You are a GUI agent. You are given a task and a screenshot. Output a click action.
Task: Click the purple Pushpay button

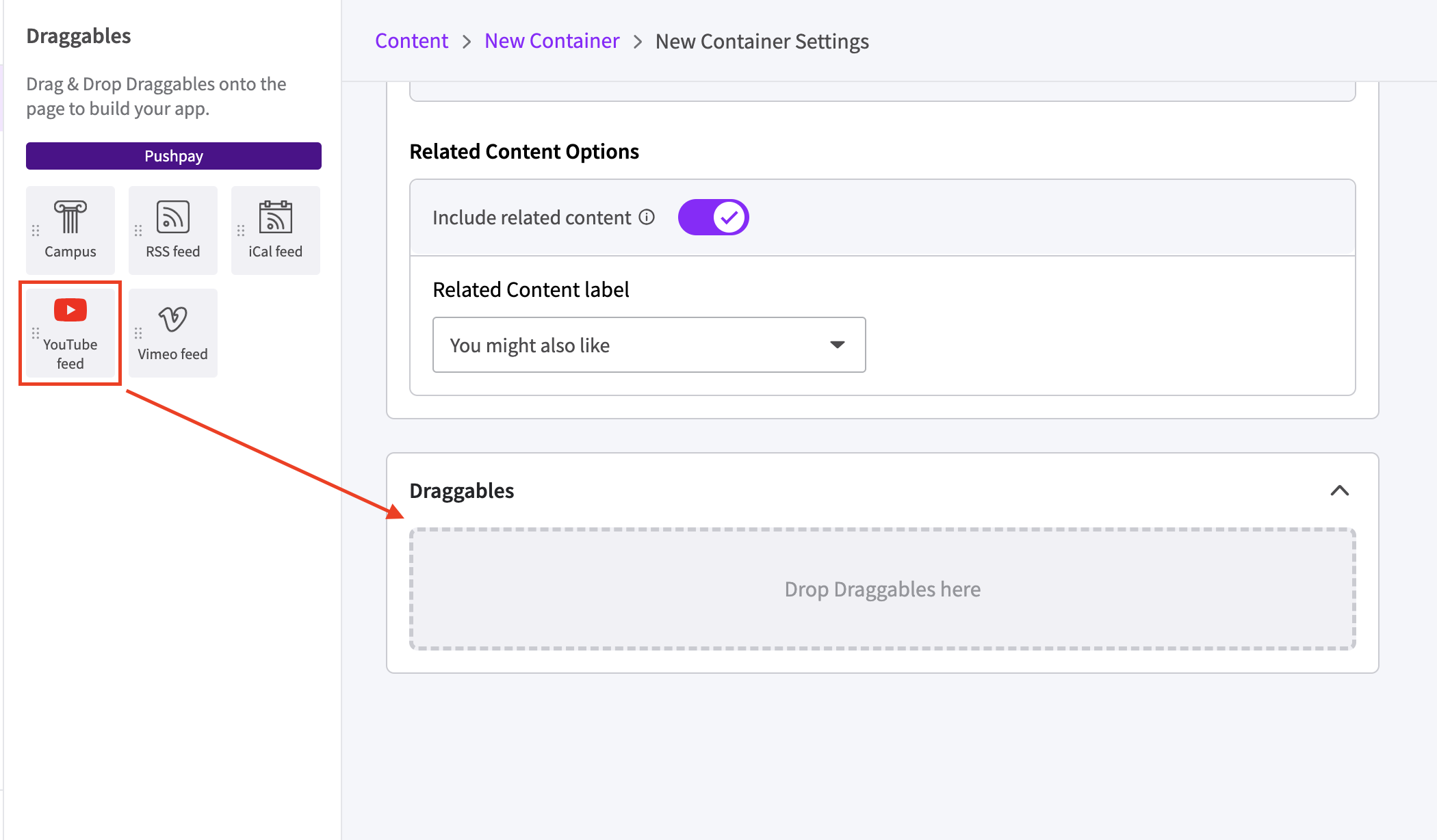(x=173, y=155)
